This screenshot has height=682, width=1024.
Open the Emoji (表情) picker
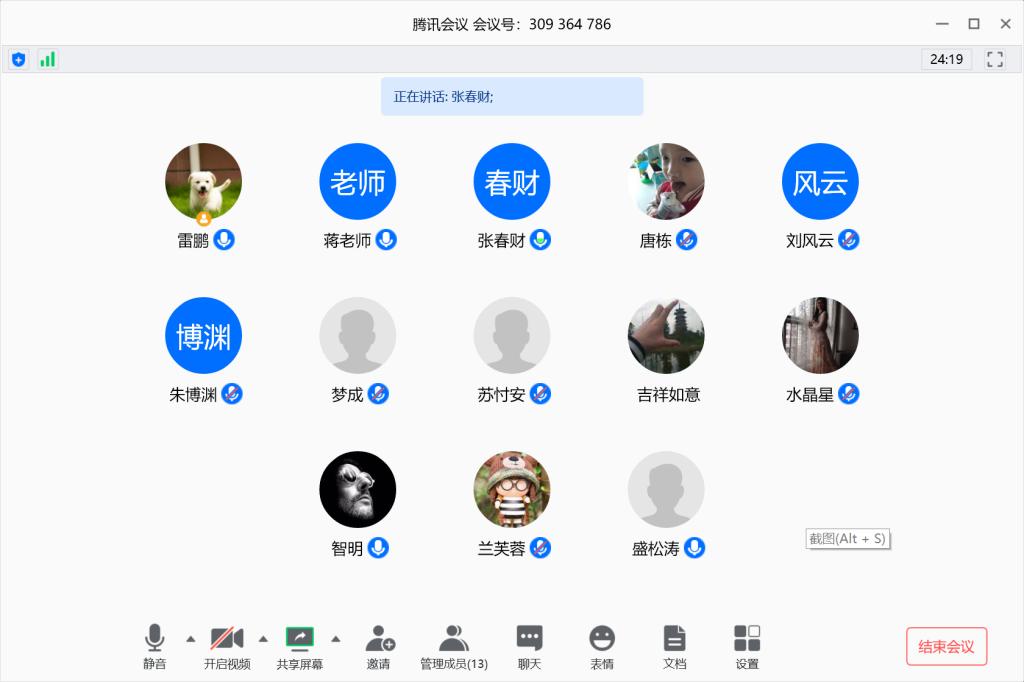pos(601,646)
